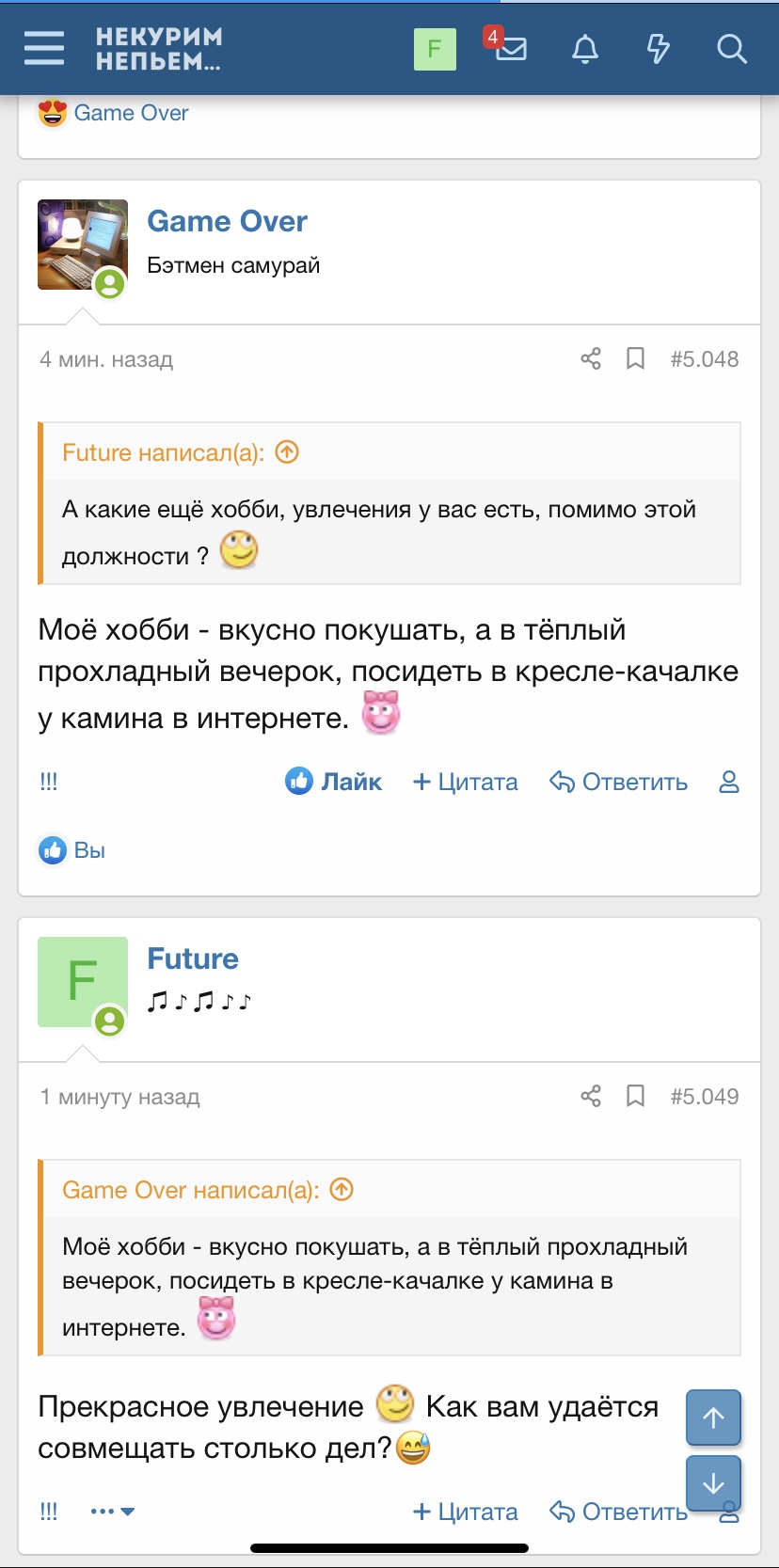Viewport: 779px width, 1568px height.
Task: Open private messages inbox envelope
Action: pyautogui.click(x=511, y=48)
